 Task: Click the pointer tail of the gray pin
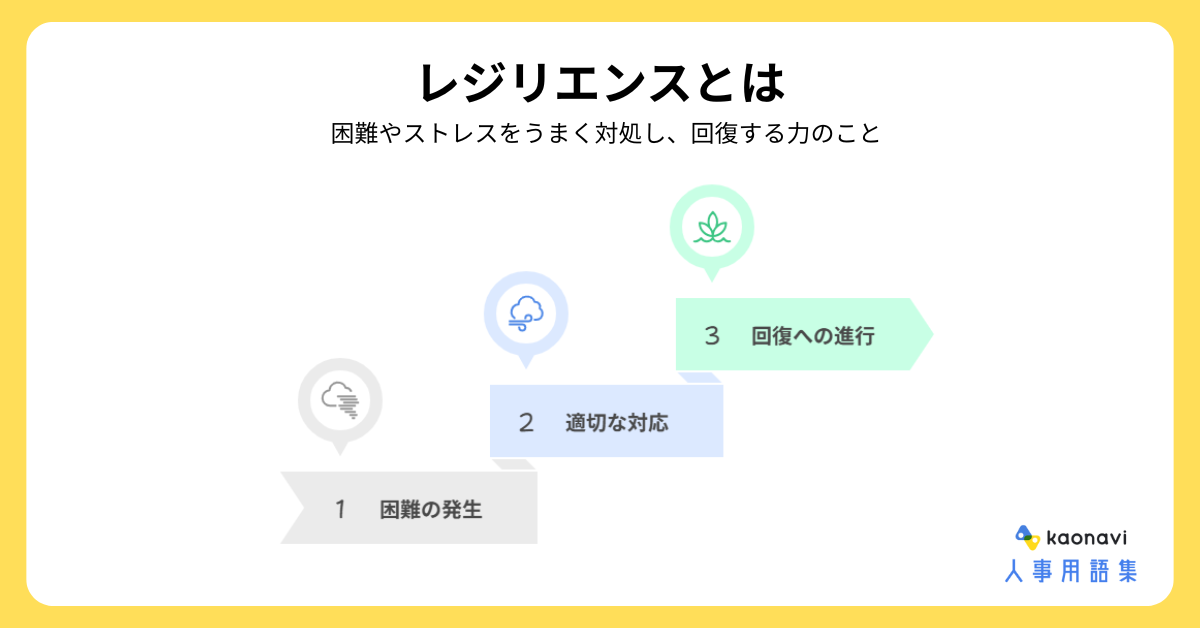(340, 448)
